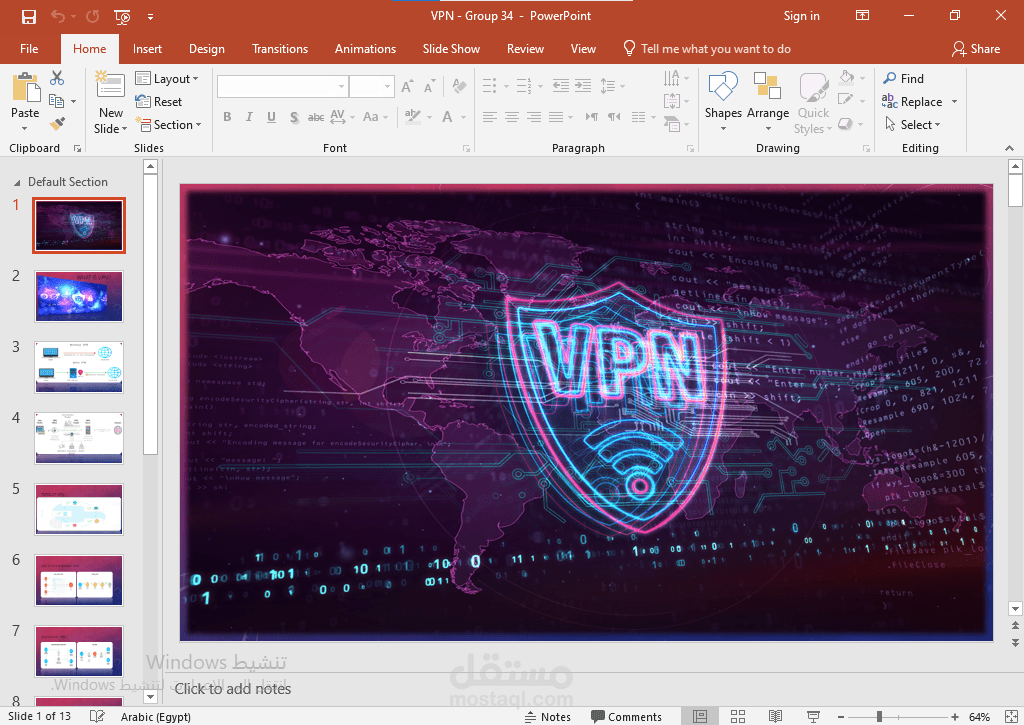Viewport: 1024px width, 725px height.
Task: Click the Align Right icon
Action: 534,117
